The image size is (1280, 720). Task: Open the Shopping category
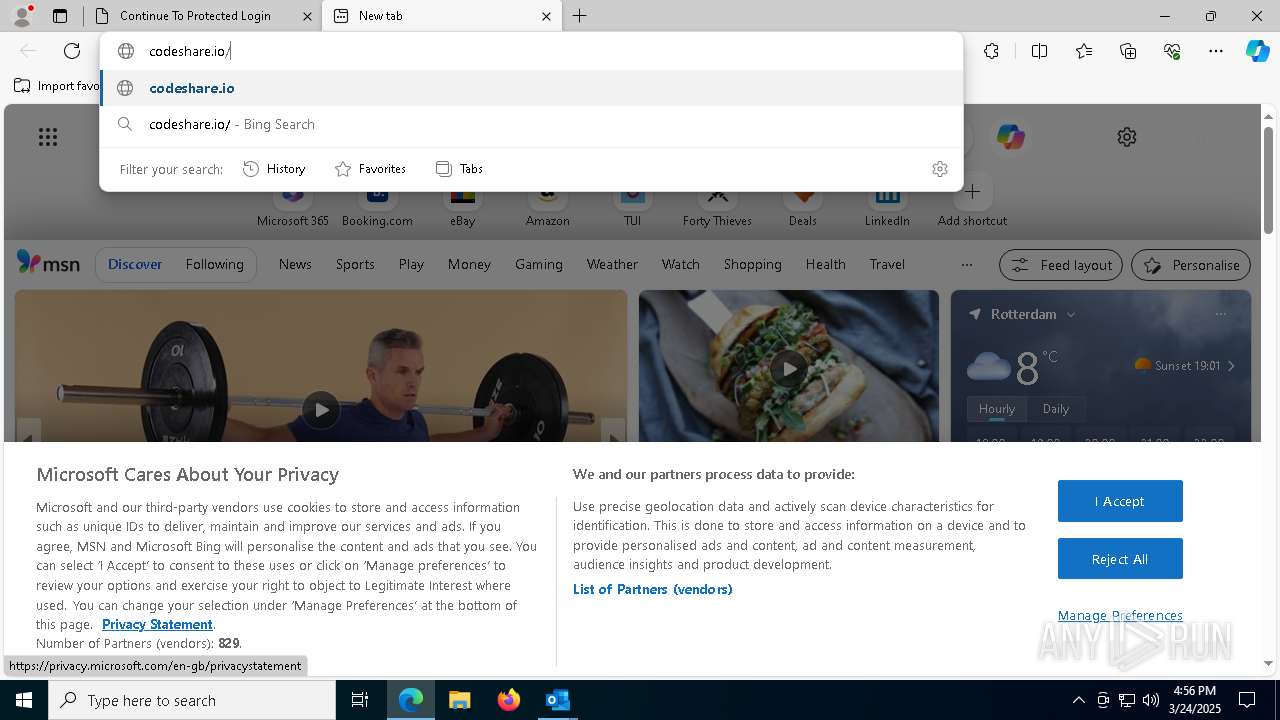click(x=752, y=264)
